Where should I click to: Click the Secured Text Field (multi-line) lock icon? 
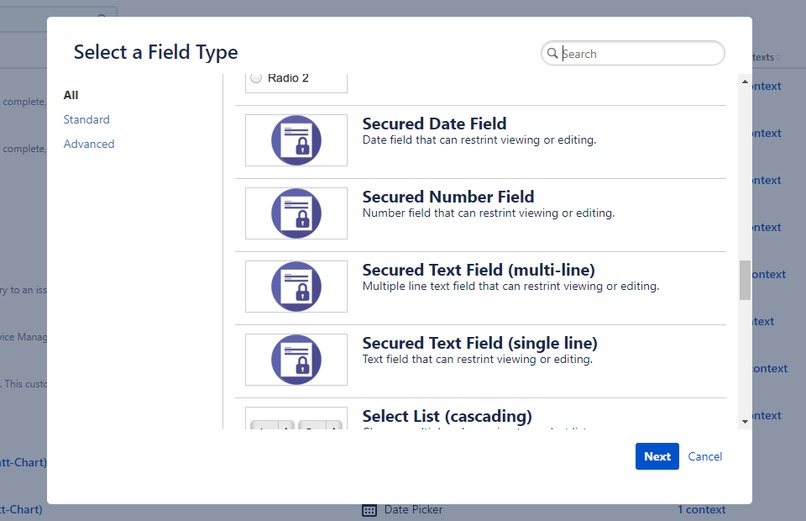pyautogui.click(x=296, y=286)
